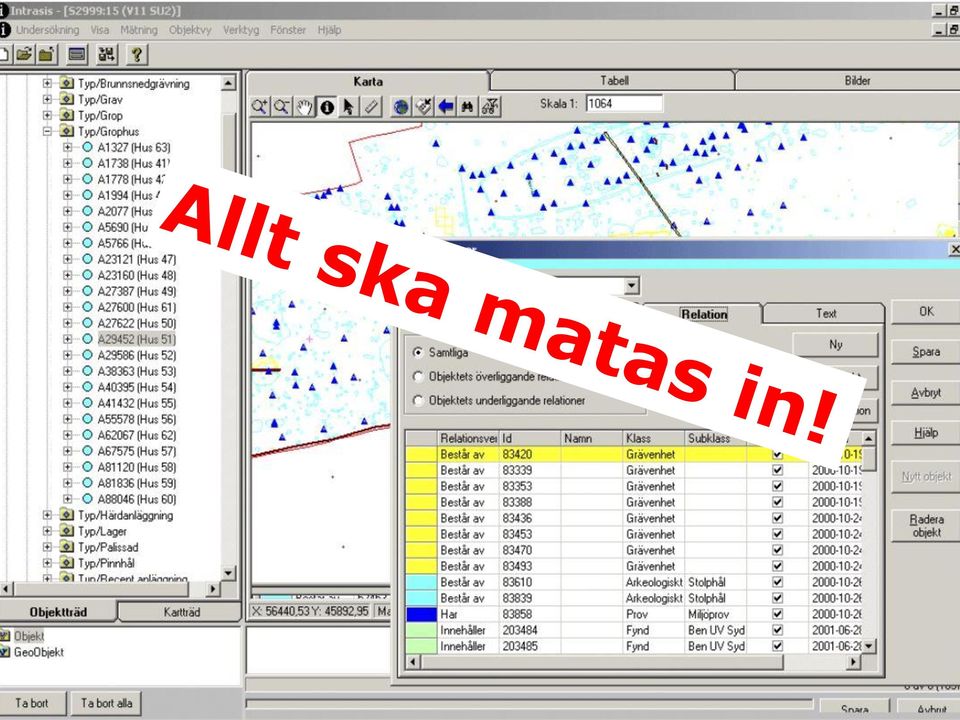Click the import/export disks toolbar icon

(107, 54)
